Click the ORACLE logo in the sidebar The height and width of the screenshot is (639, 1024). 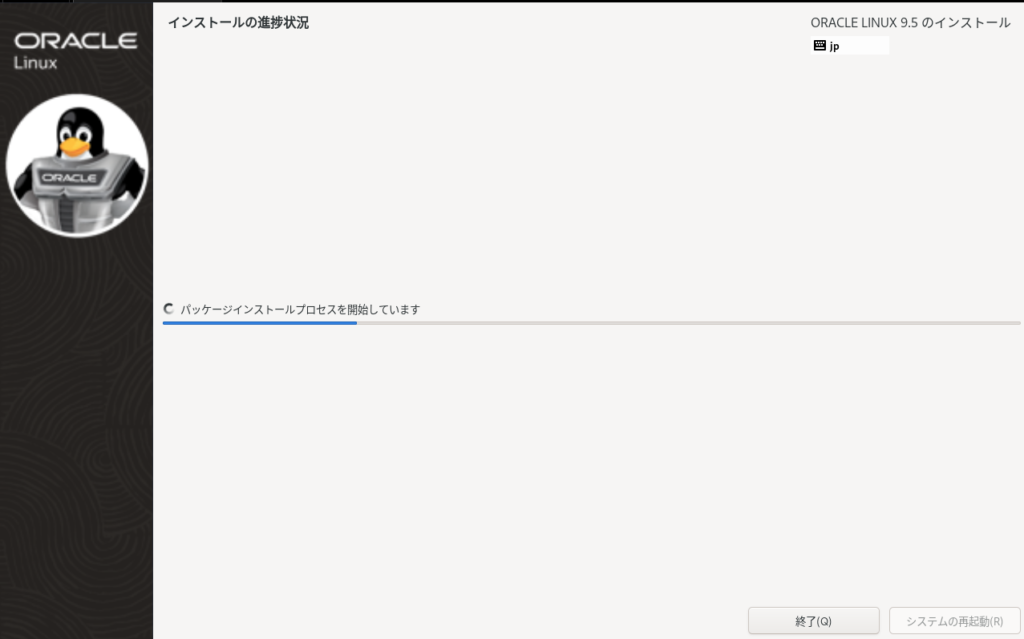pos(76,41)
